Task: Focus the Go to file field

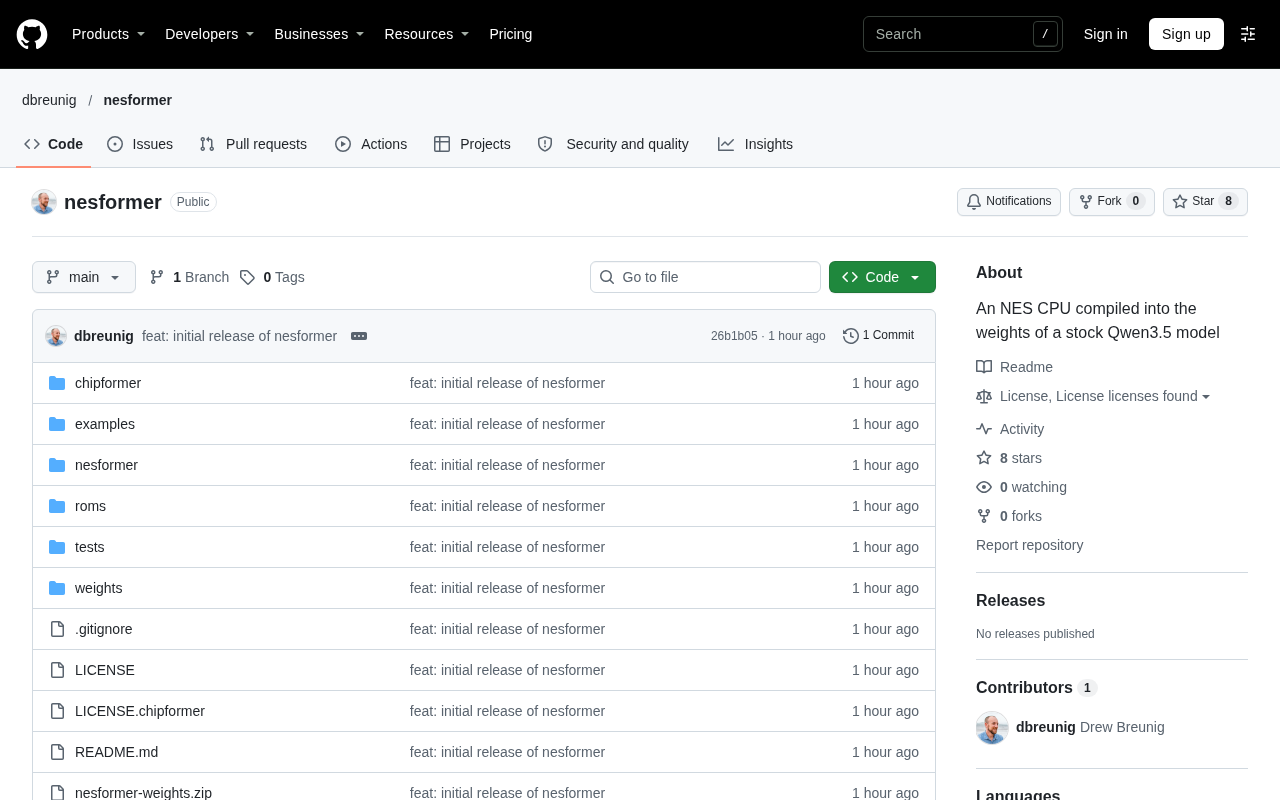Action: (x=705, y=277)
